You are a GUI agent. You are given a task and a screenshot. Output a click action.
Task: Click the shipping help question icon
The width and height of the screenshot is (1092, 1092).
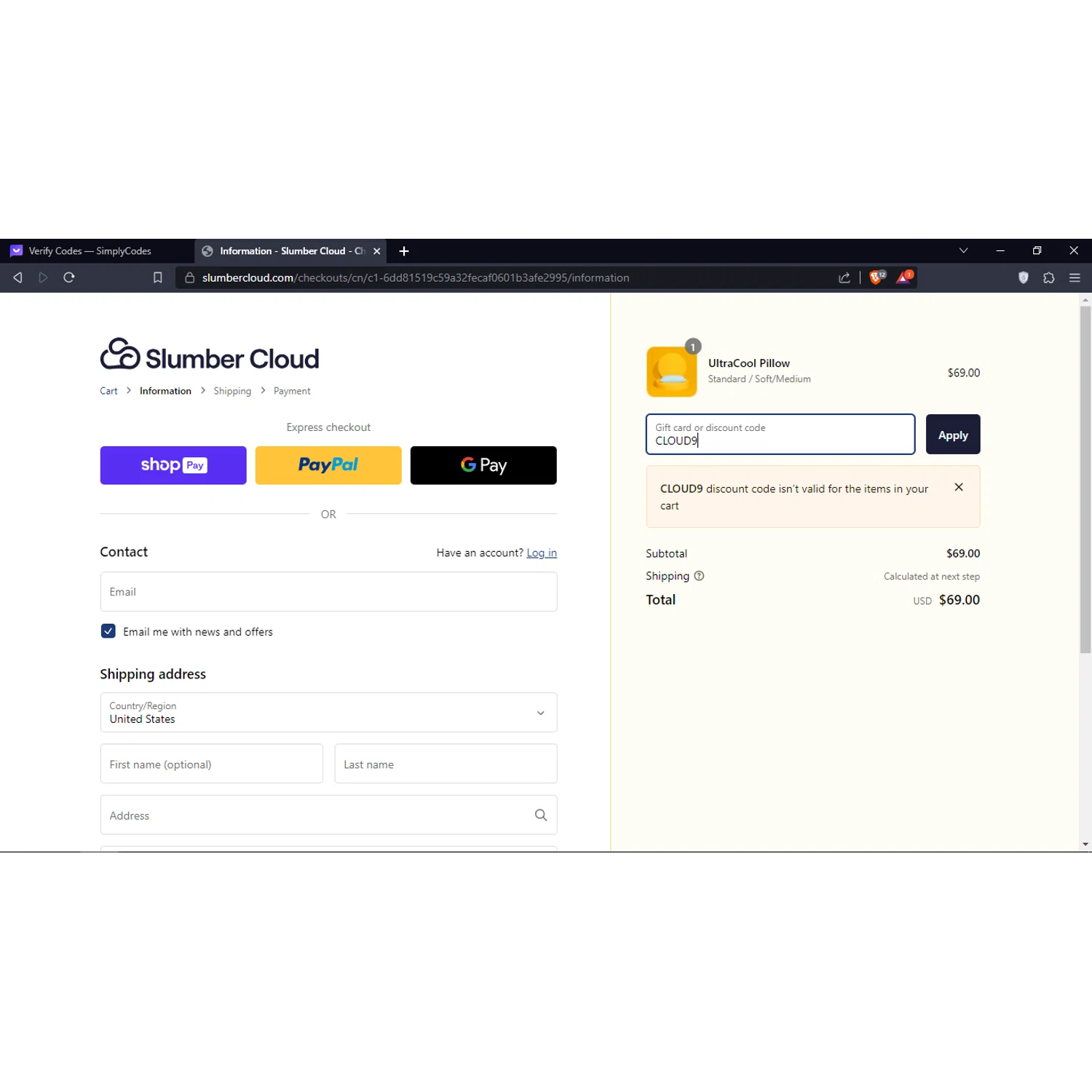[x=699, y=576]
